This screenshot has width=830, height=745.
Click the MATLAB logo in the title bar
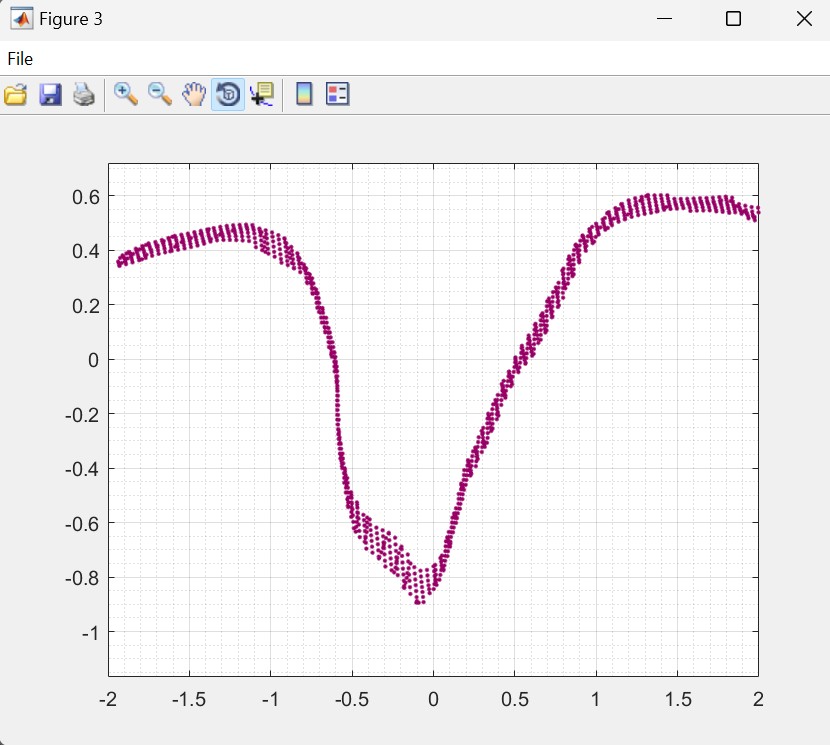[x=20, y=19]
